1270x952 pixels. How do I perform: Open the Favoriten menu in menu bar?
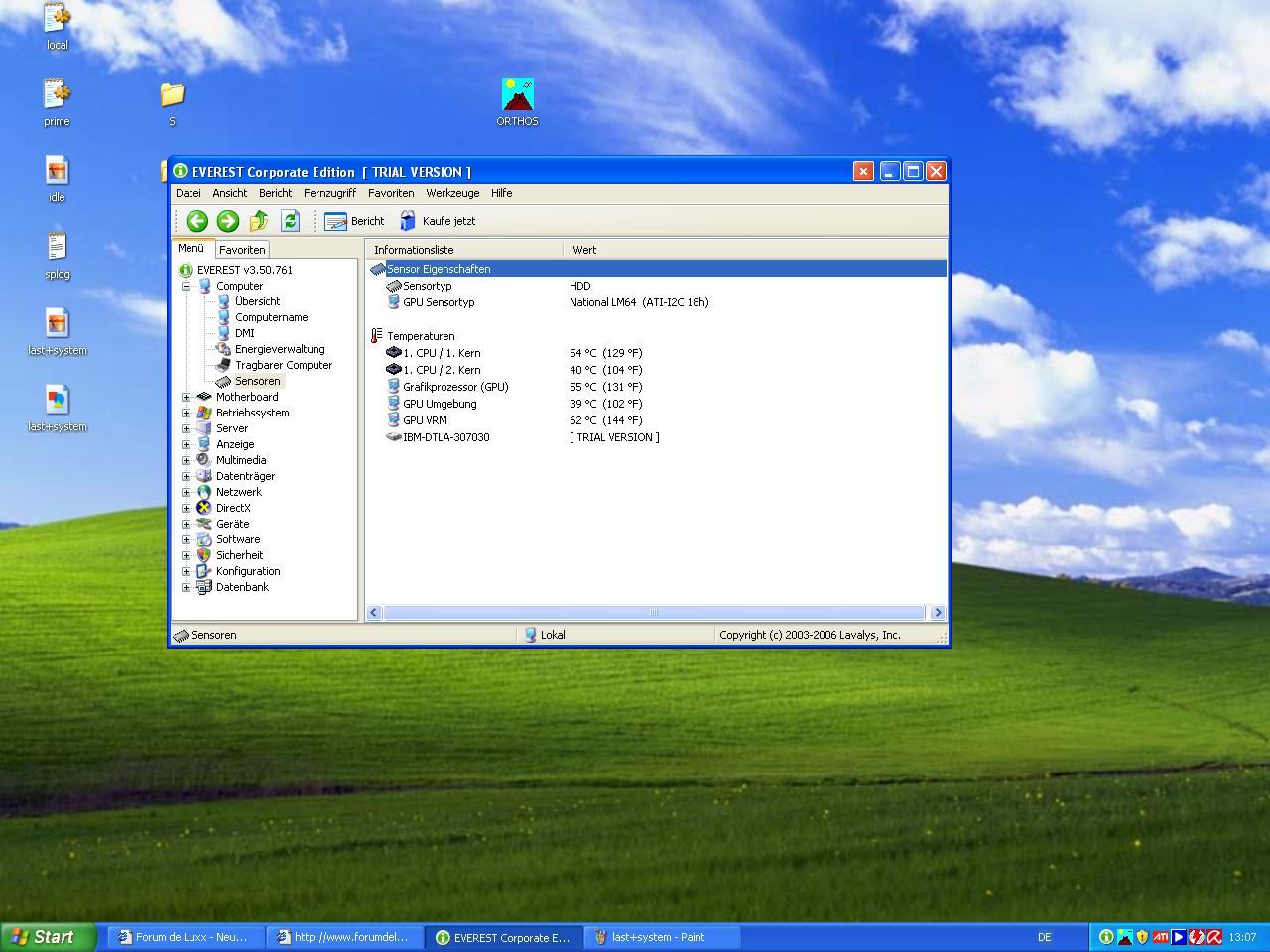[x=391, y=193]
